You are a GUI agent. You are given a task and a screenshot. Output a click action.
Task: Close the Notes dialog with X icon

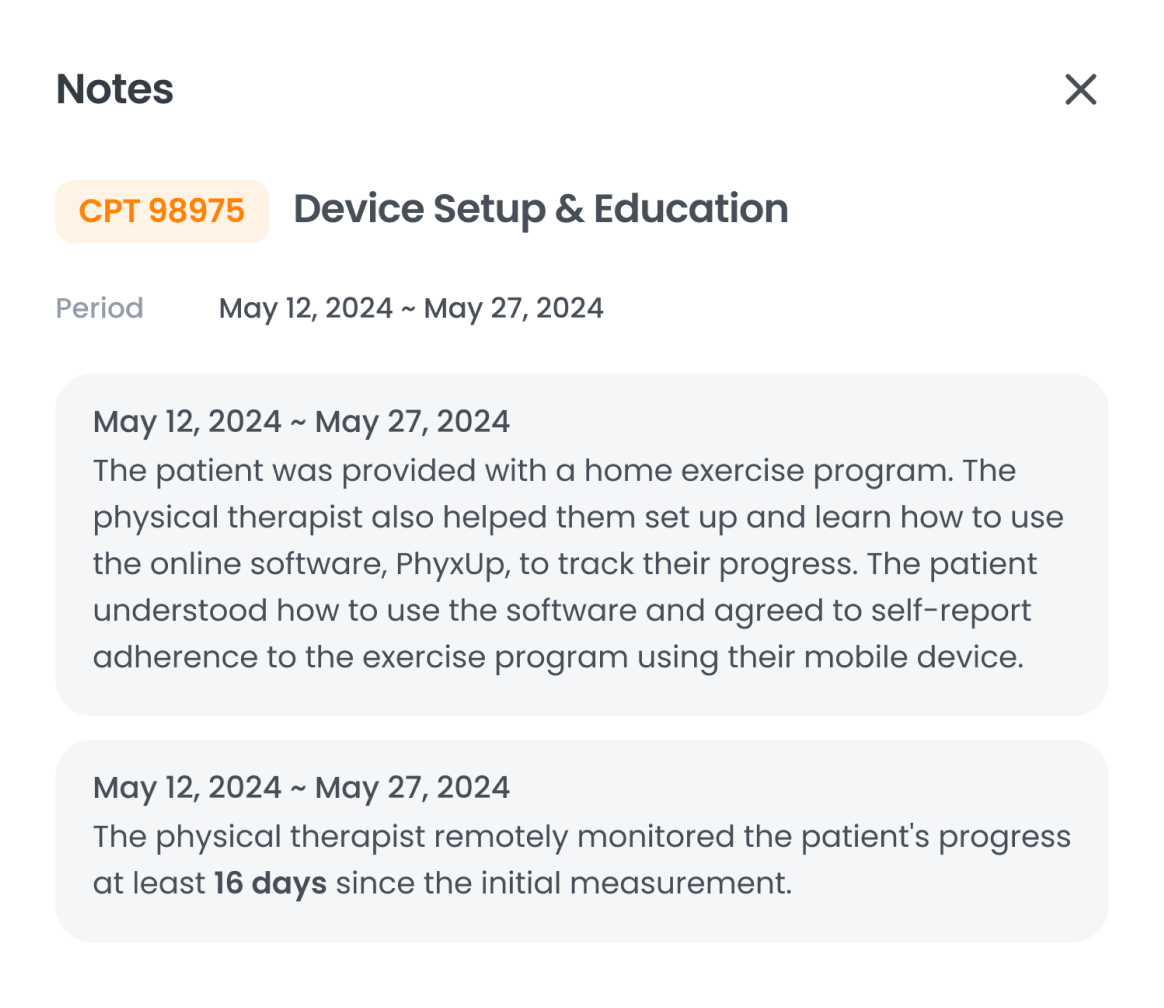click(1081, 89)
